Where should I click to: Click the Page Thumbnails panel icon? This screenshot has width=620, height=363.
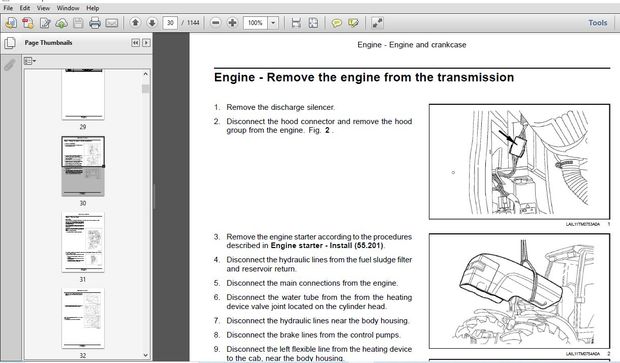pos(10,43)
